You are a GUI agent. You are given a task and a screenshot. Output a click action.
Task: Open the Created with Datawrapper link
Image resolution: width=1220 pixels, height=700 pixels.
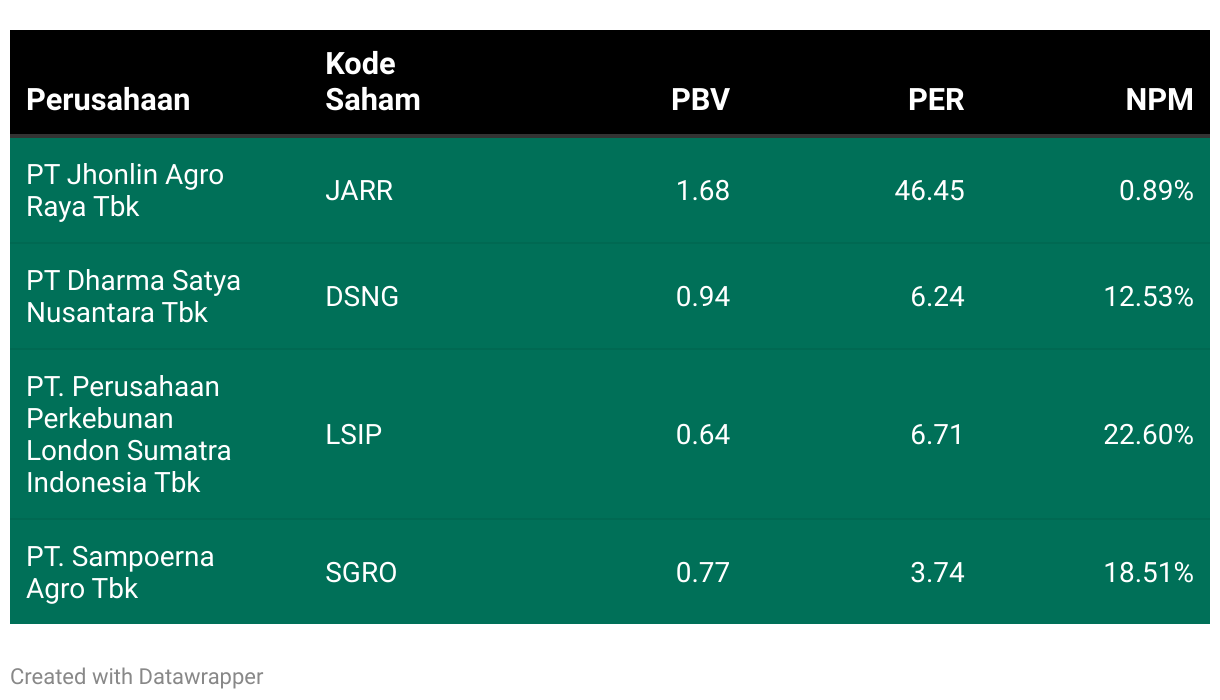(x=137, y=676)
